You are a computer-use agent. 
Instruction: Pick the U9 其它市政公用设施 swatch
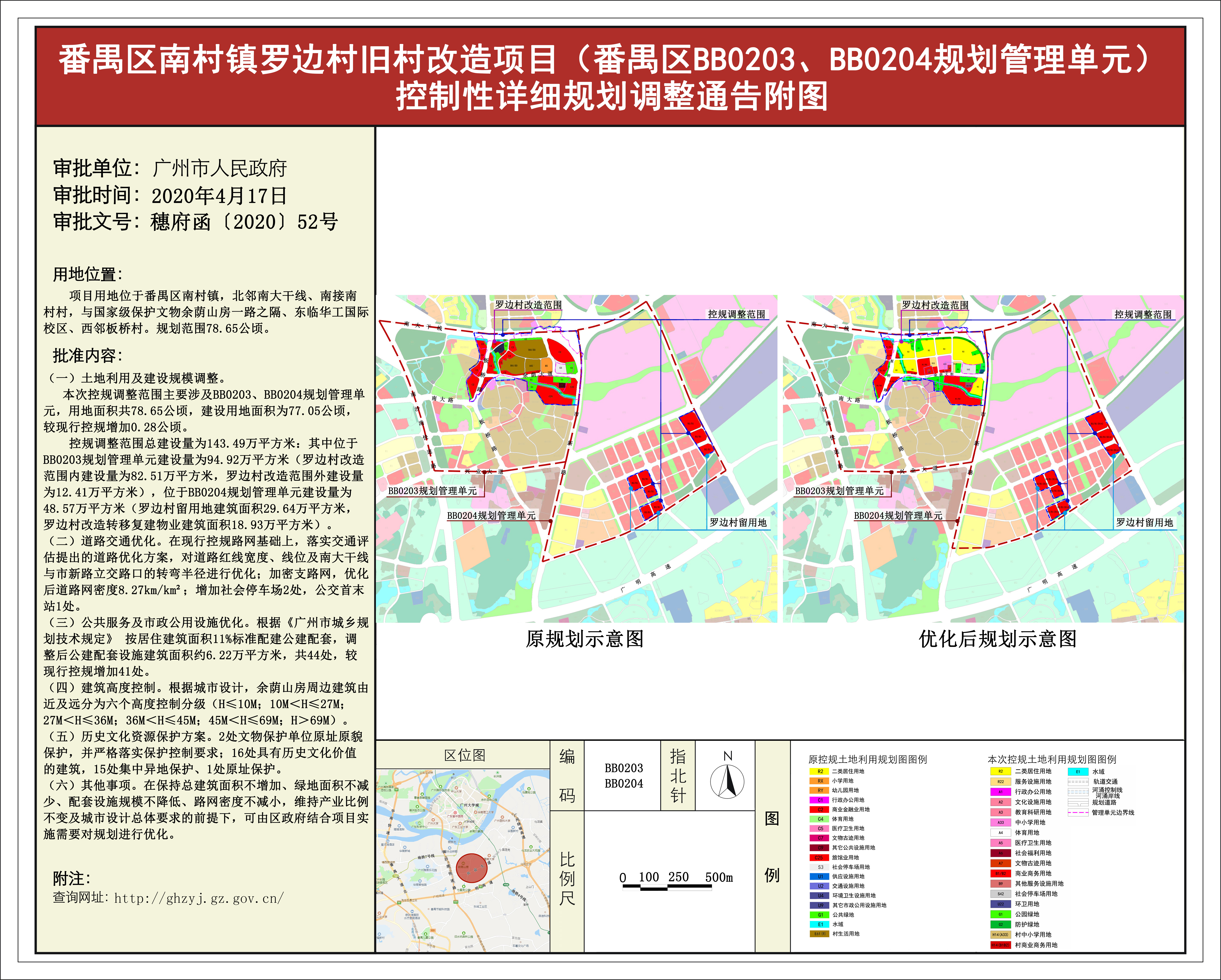tap(819, 905)
